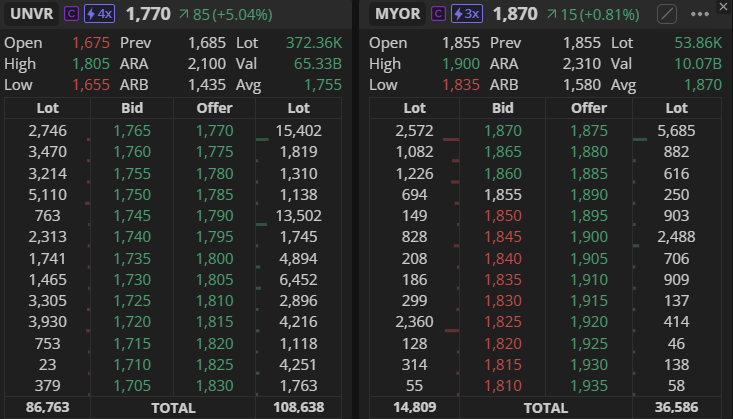
Task: Click UNVR total bid lot 86,763
Action: (47, 407)
